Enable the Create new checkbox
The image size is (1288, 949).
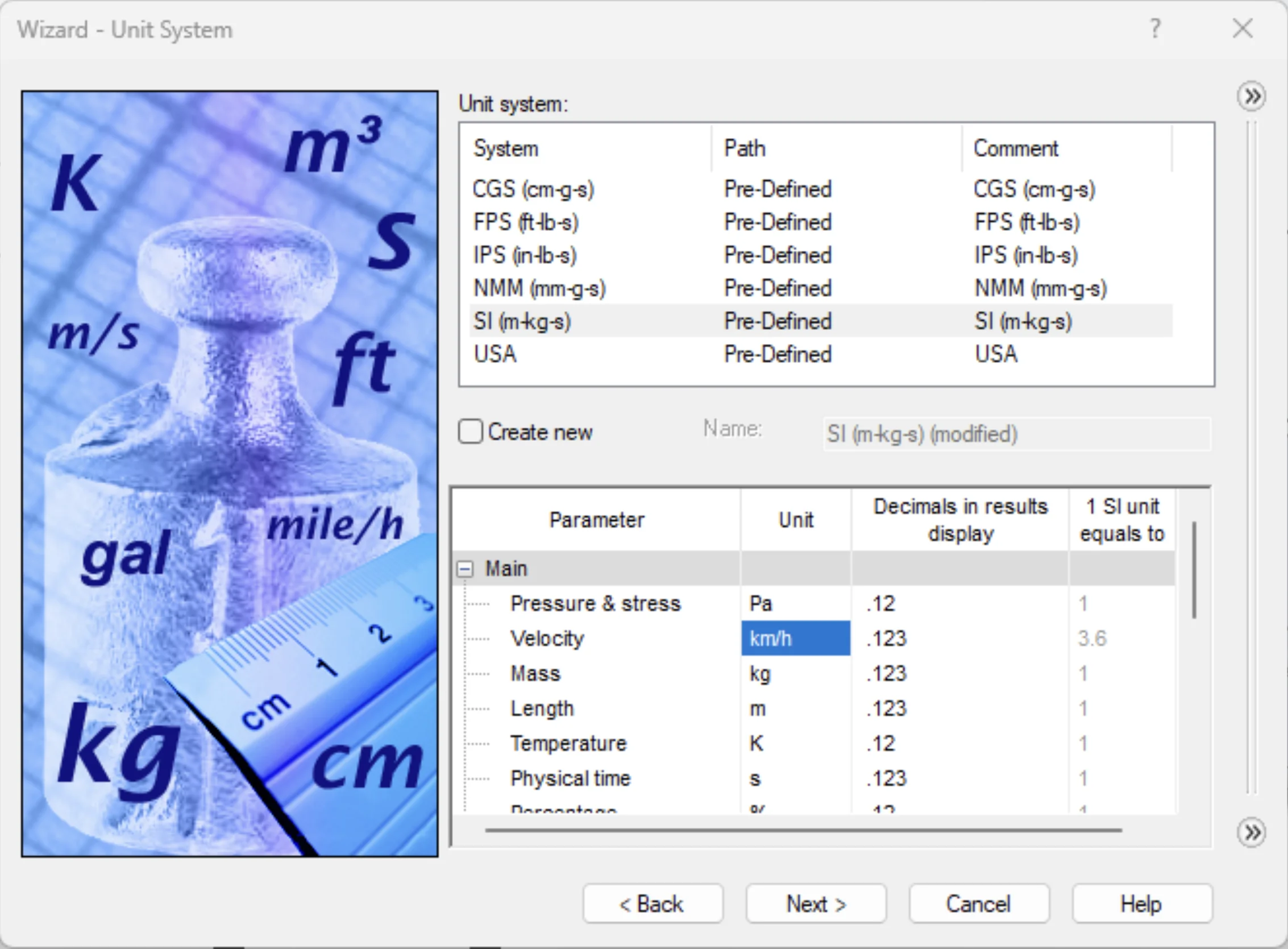470,432
